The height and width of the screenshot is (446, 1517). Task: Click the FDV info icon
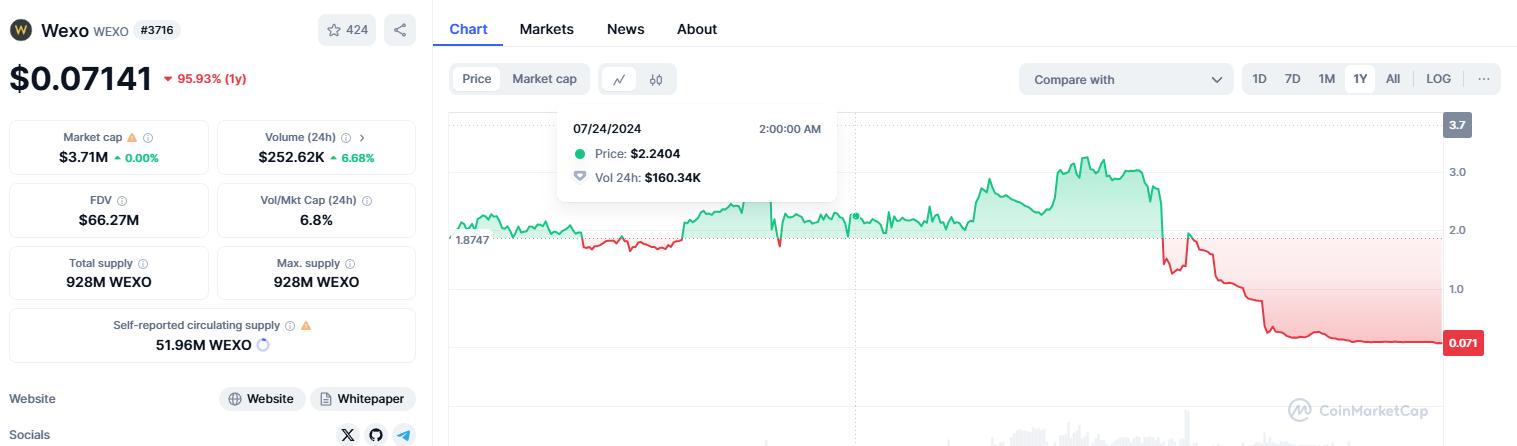click(x=122, y=201)
